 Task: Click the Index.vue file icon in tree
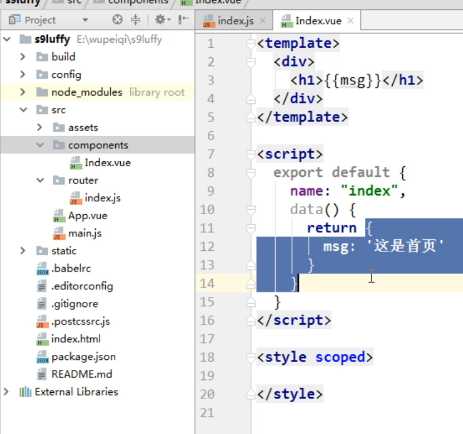[76, 163]
